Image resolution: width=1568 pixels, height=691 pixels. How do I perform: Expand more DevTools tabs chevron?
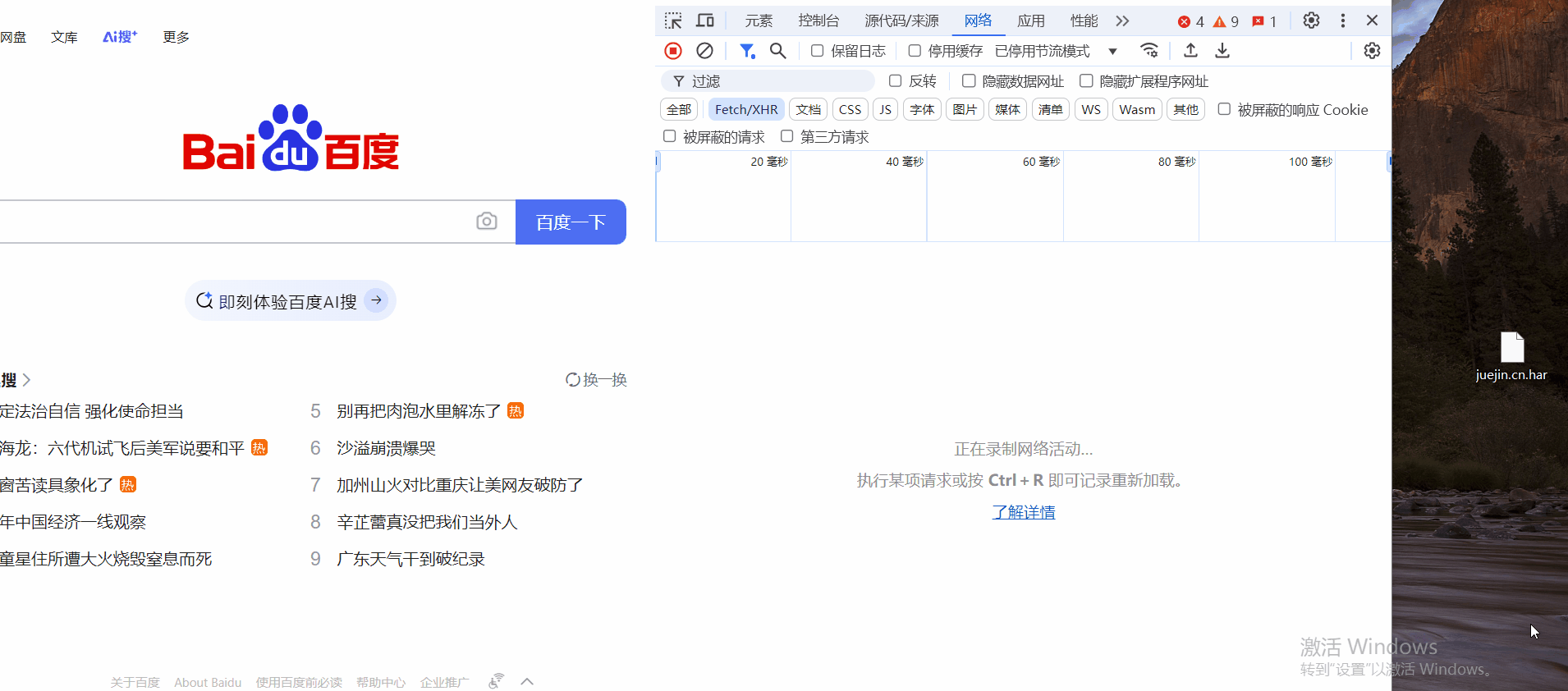tap(1122, 21)
